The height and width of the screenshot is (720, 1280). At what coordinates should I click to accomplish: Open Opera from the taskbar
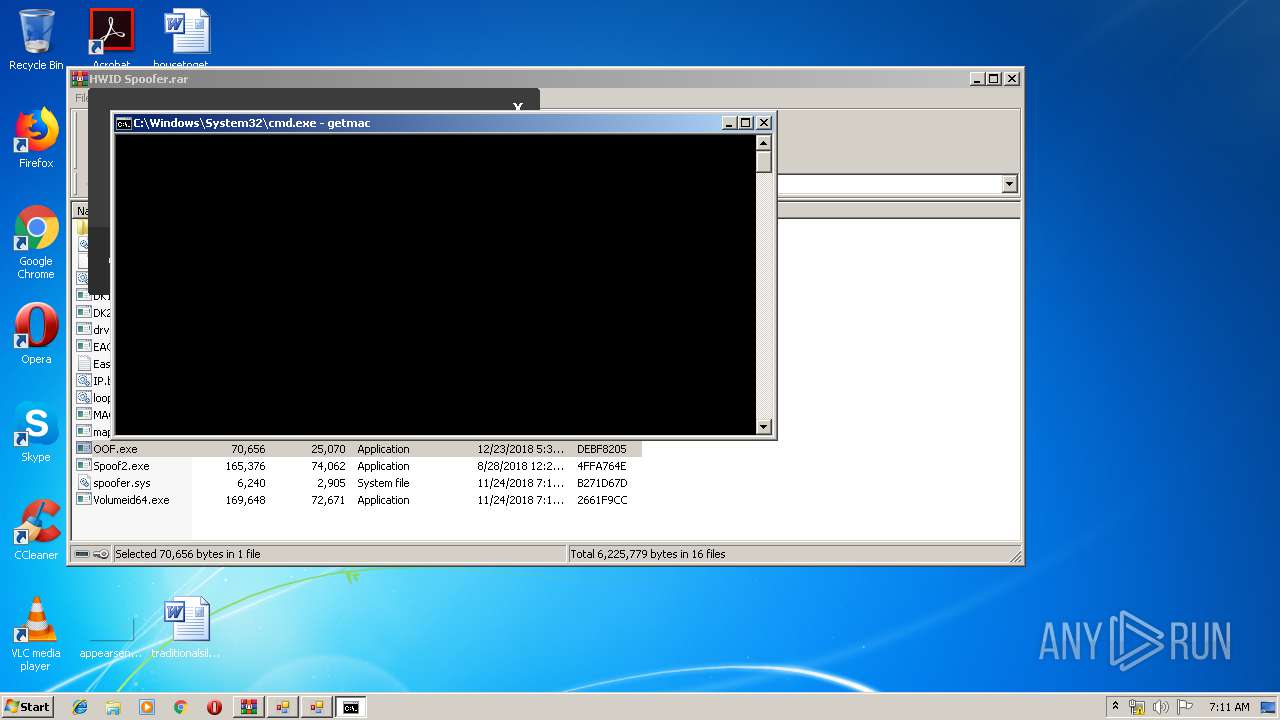pos(214,707)
